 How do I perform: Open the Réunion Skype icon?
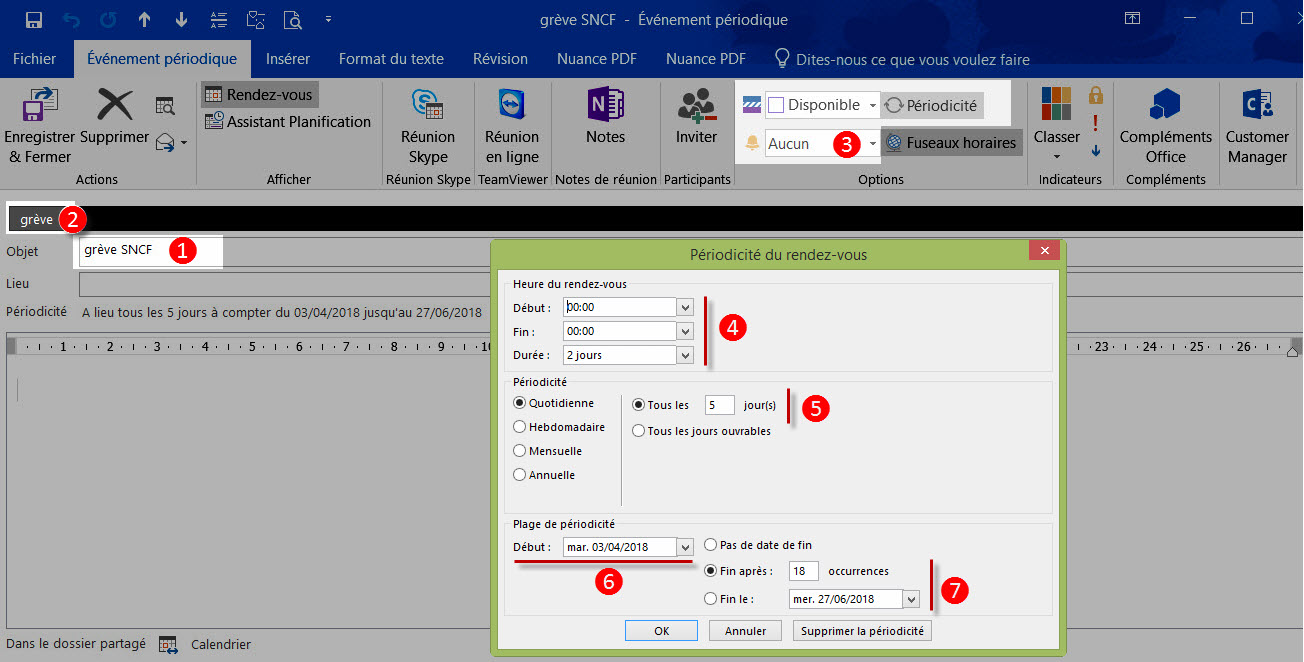coord(427,105)
